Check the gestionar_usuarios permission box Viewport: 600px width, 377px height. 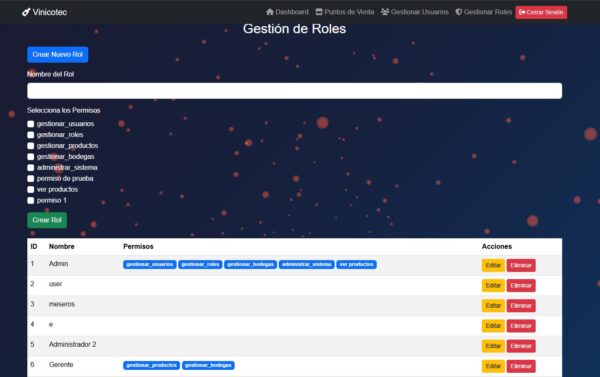31,124
